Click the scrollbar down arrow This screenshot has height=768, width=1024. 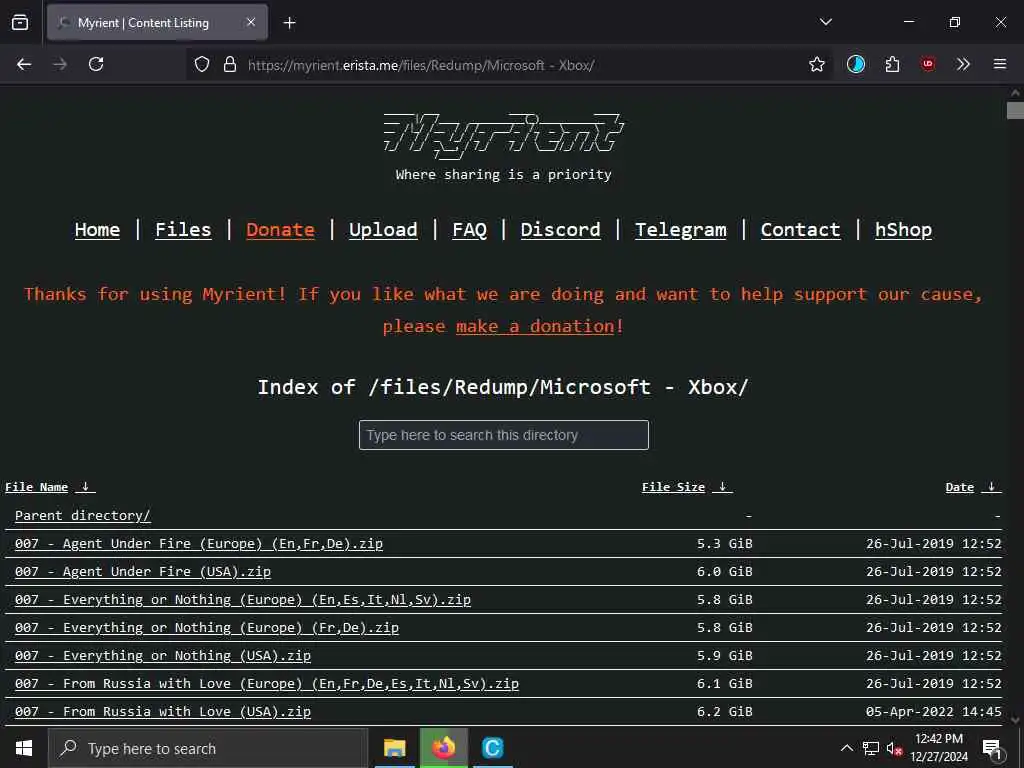[x=1015, y=720]
